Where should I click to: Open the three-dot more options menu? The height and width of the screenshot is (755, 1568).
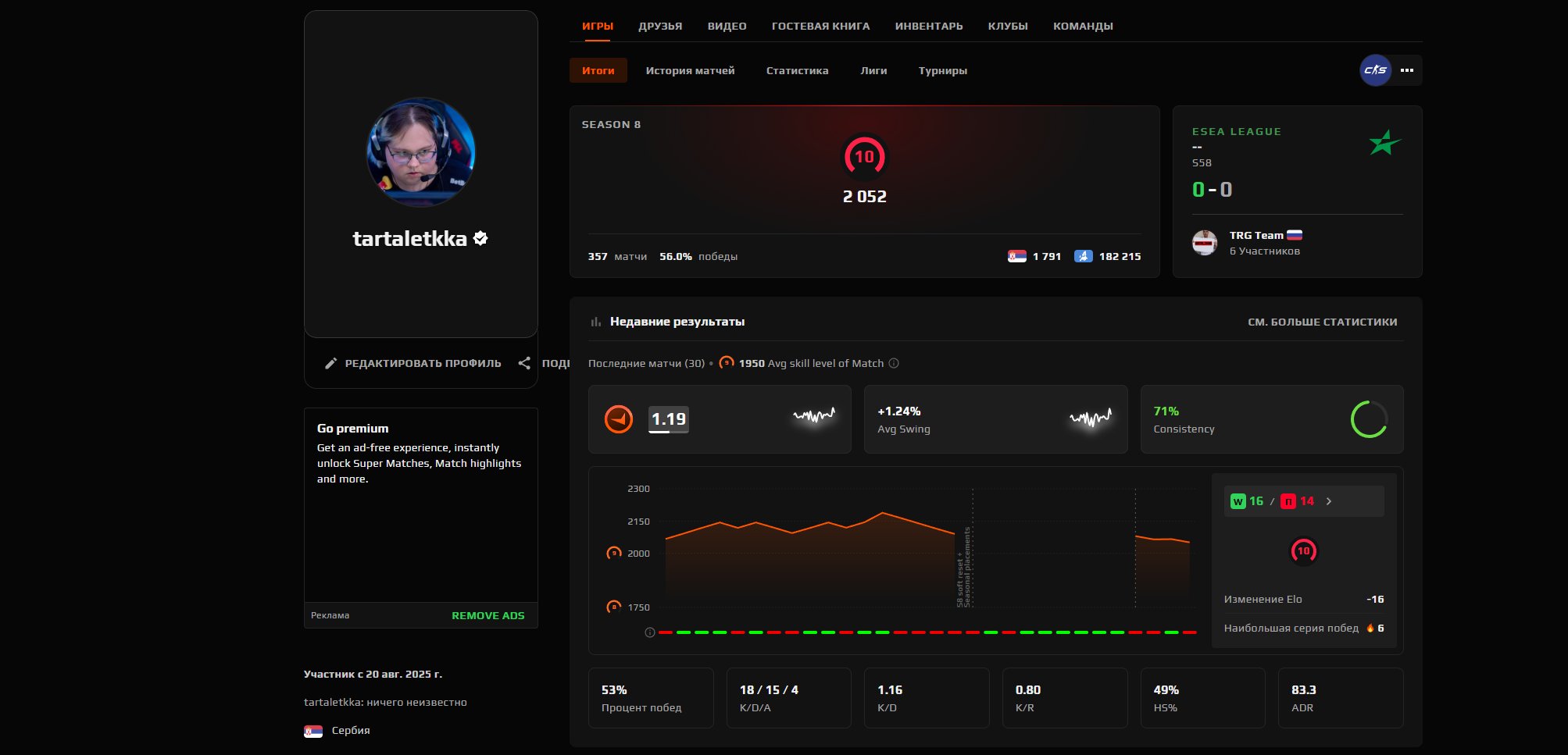[1407, 70]
